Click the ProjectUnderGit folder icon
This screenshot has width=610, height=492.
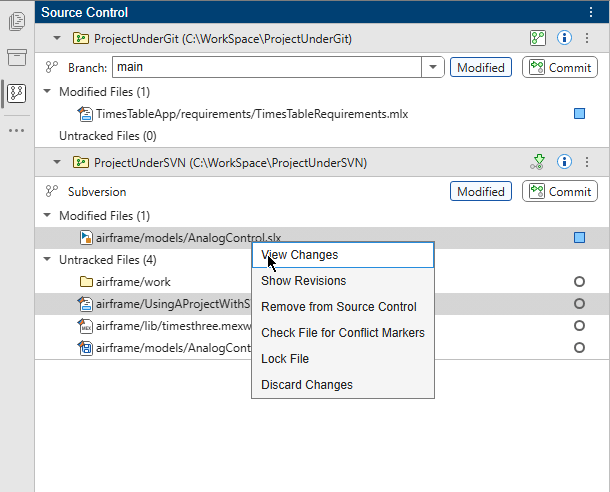coord(81,39)
